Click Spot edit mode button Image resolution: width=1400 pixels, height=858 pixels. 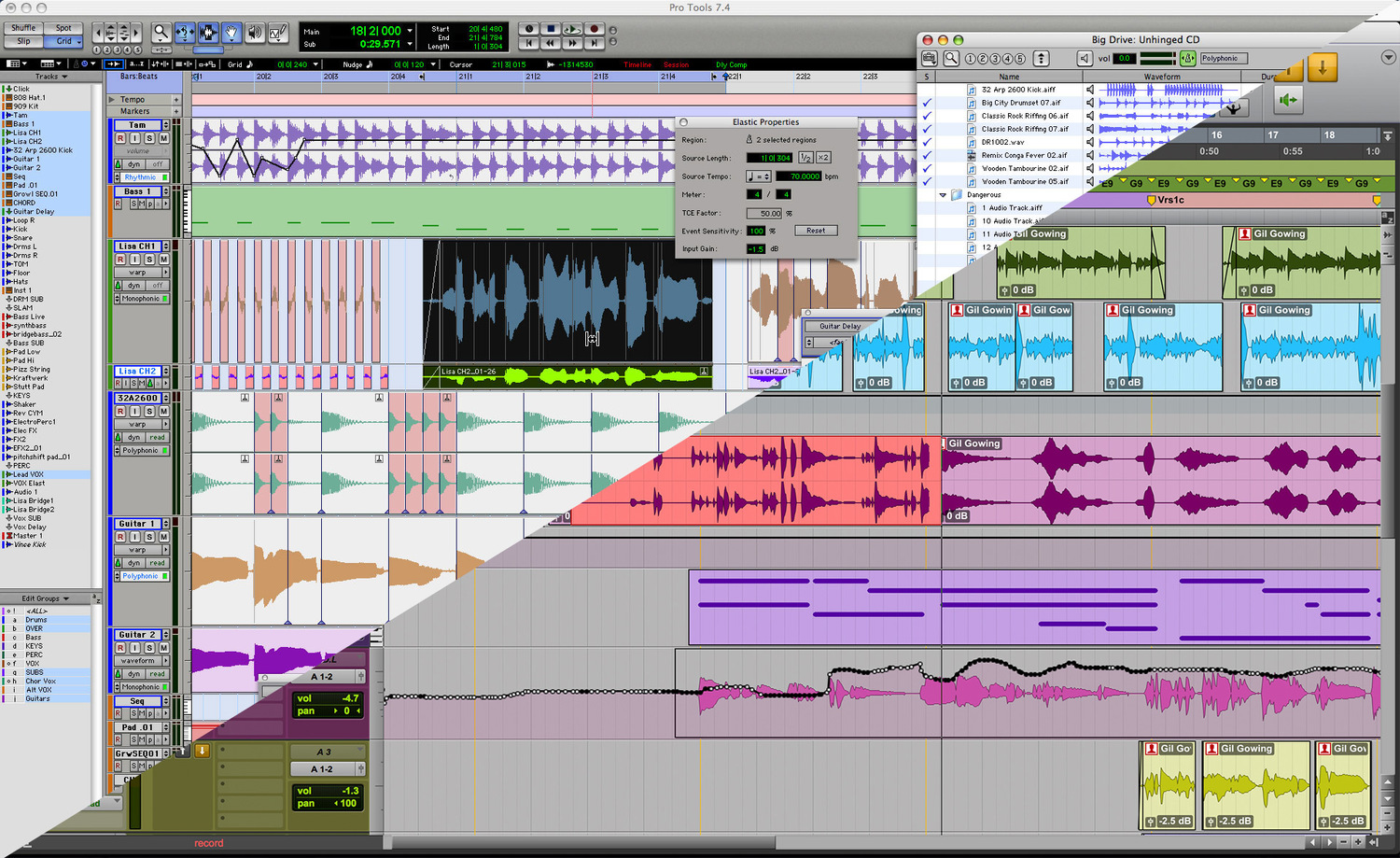(x=62, y=29)
